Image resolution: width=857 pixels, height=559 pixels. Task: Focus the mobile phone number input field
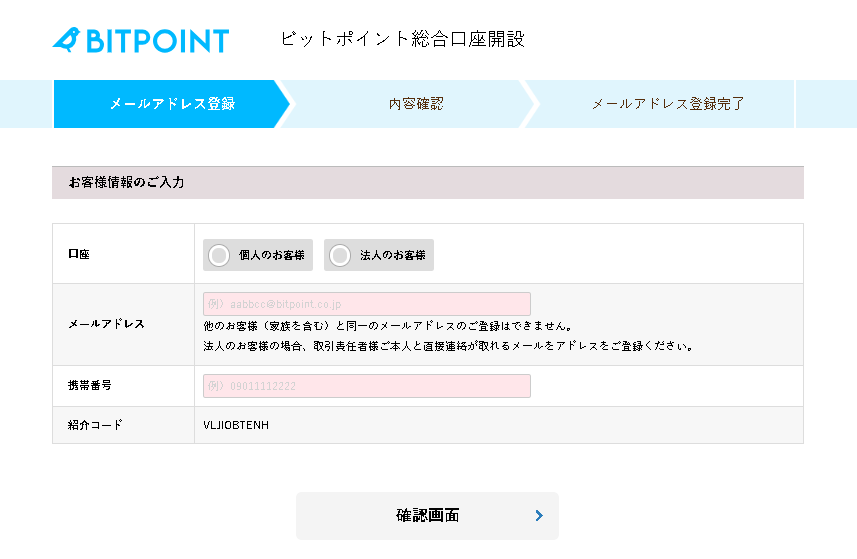pos(366,386)
